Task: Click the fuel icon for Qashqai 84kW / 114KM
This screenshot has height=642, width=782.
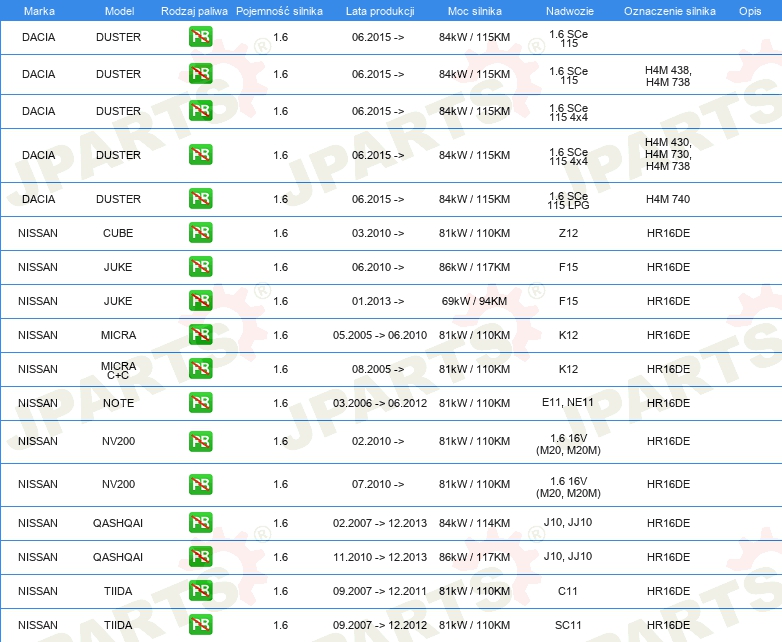Action: pyautogui.click(x=200, y=523)
